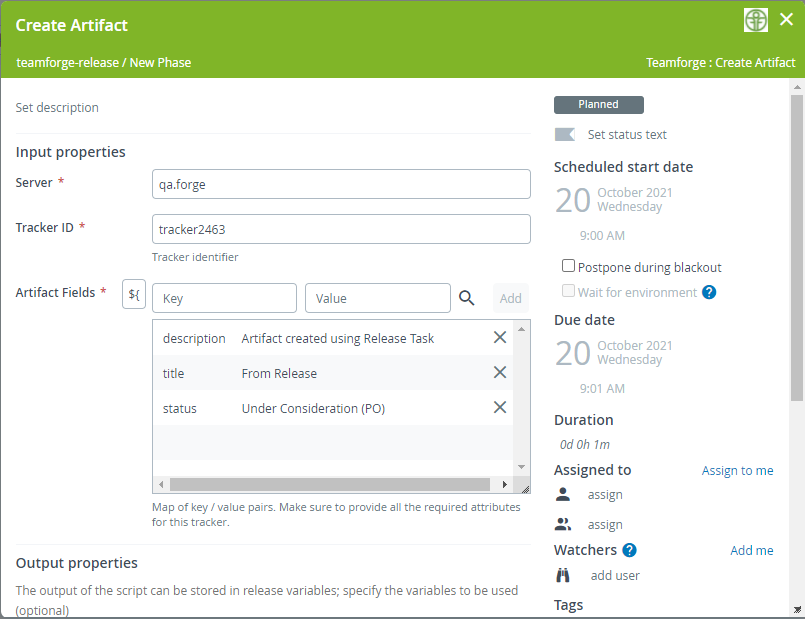Click the Tracker ID input field
Screen dimensions: 805x619
(340, 229)
